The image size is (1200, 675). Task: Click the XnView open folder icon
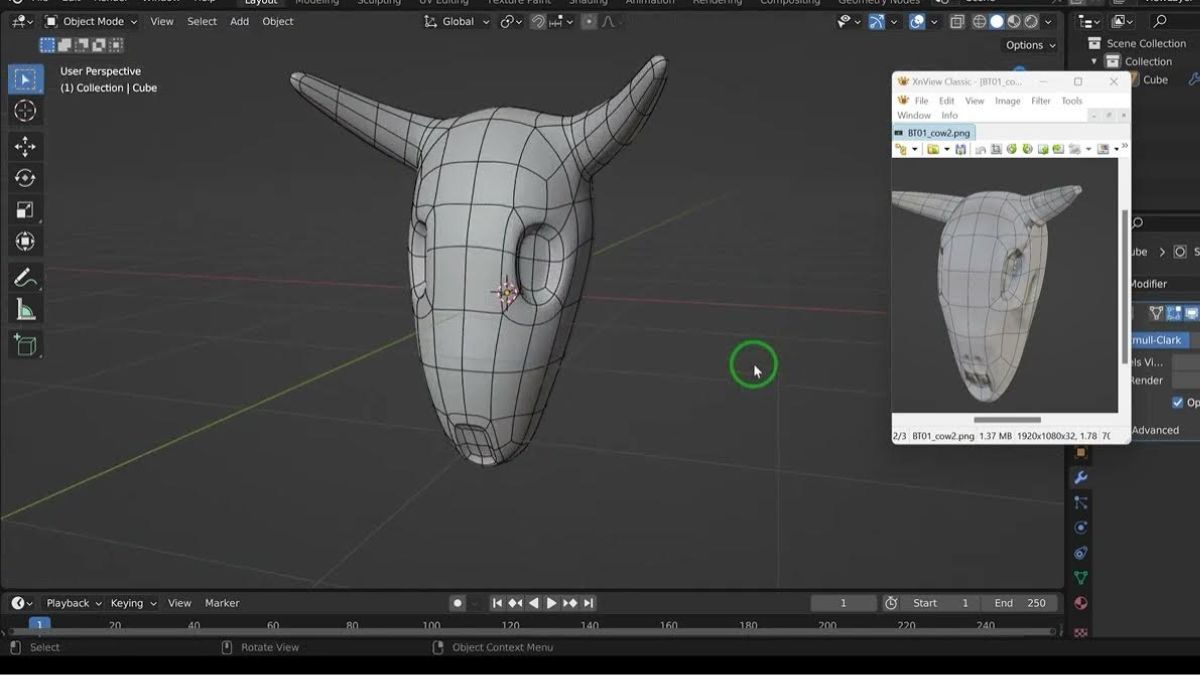[933, 149]
